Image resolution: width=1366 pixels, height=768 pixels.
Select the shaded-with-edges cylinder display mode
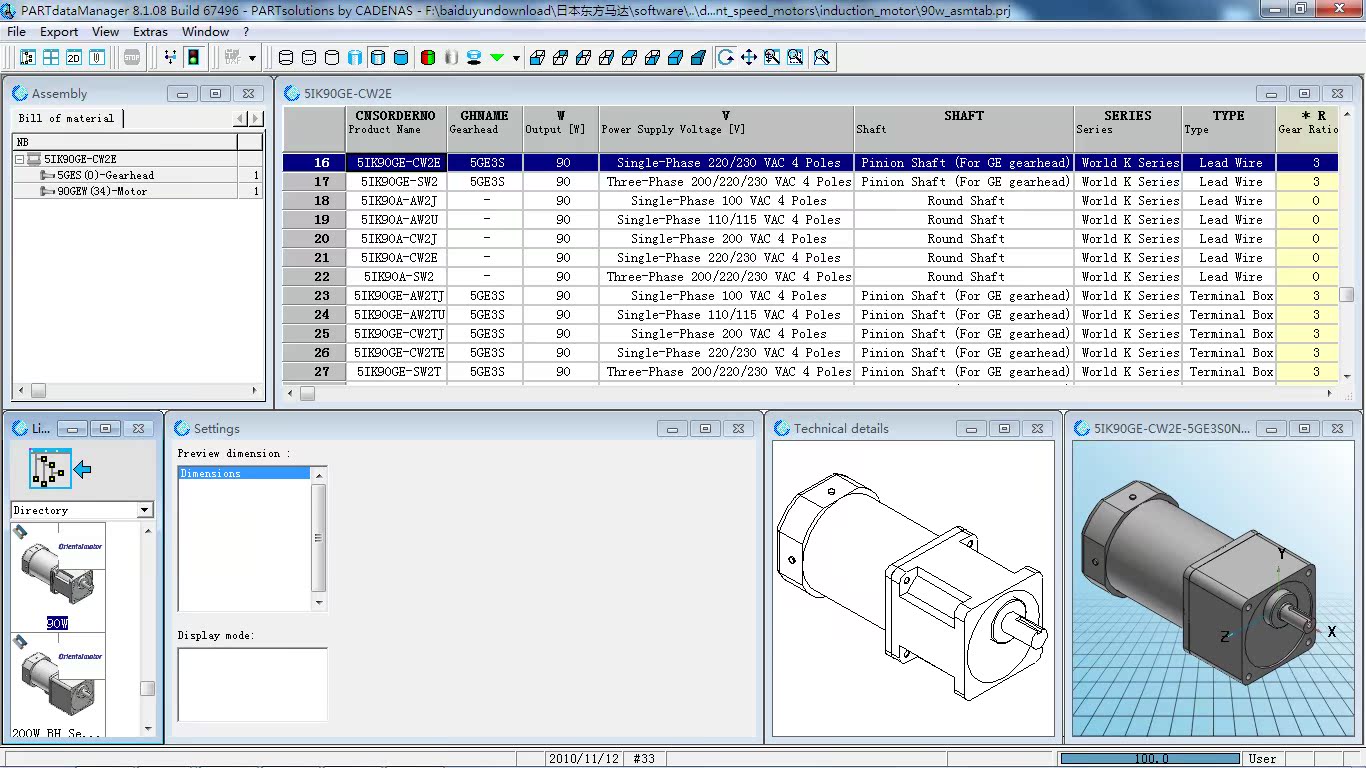coord(378,58)
